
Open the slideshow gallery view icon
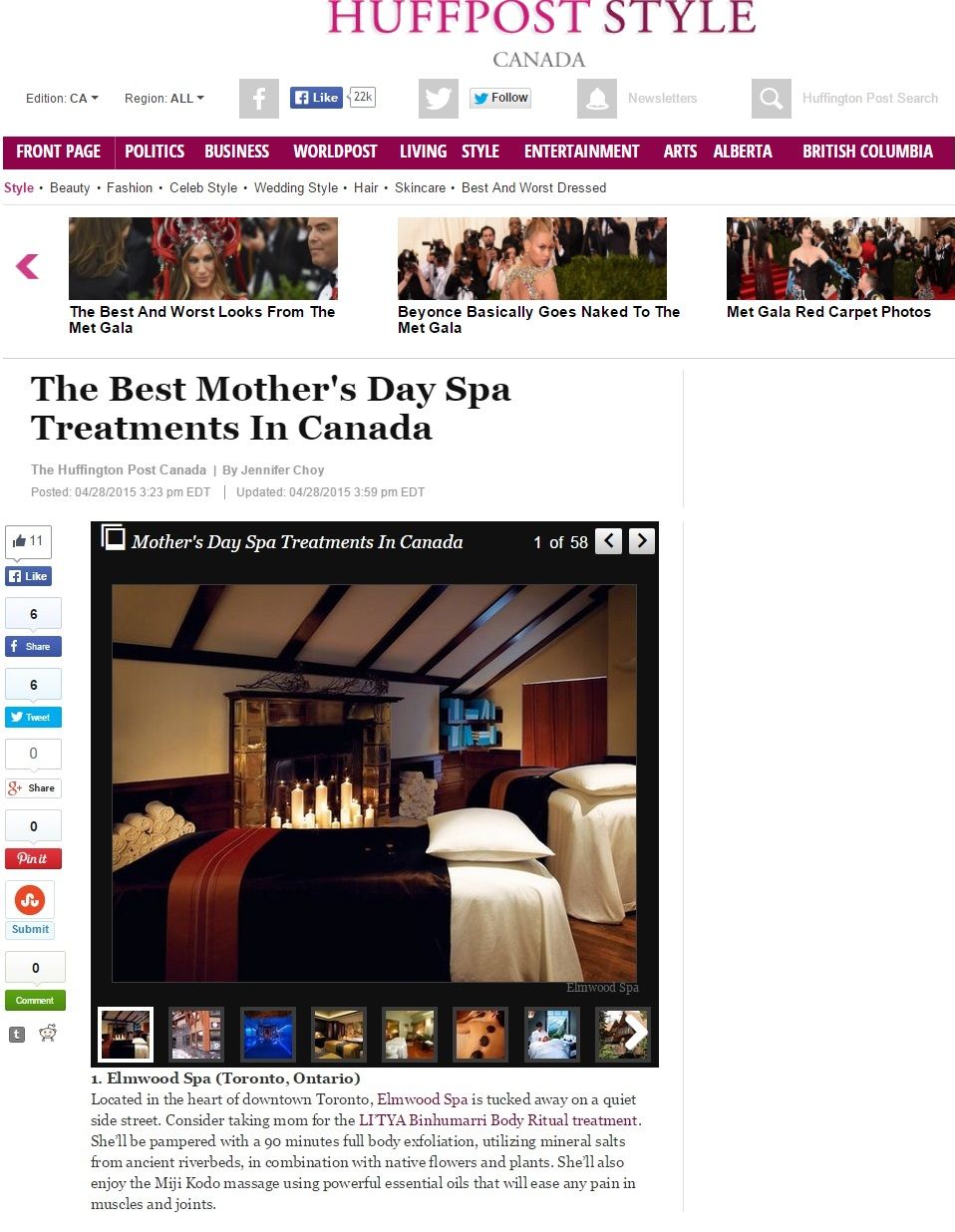[114, 538]
